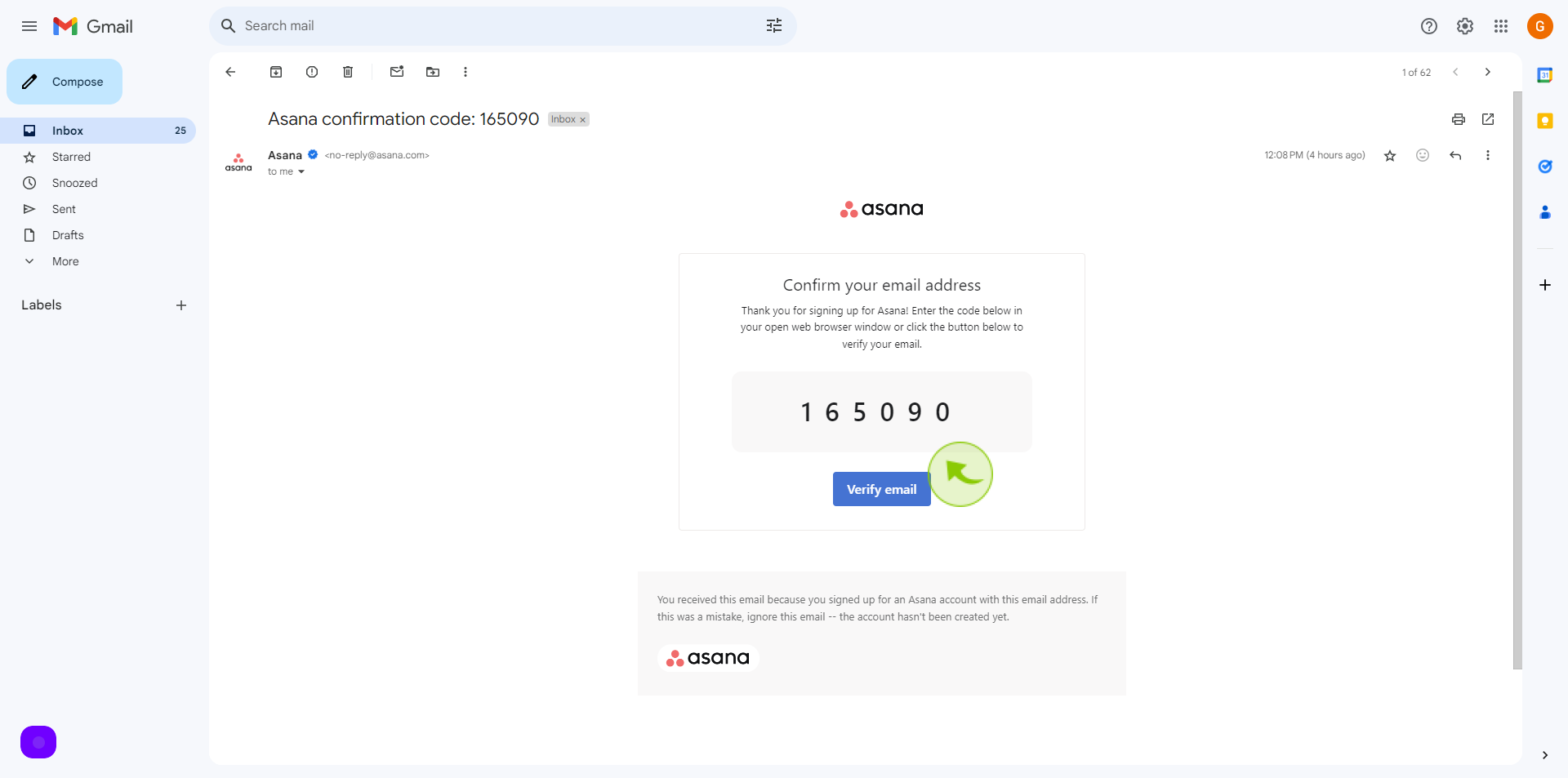This screenshot has width=1568, height=778.
Task: Open the toolbar more options menu
Action: click(x=465, y=72)
